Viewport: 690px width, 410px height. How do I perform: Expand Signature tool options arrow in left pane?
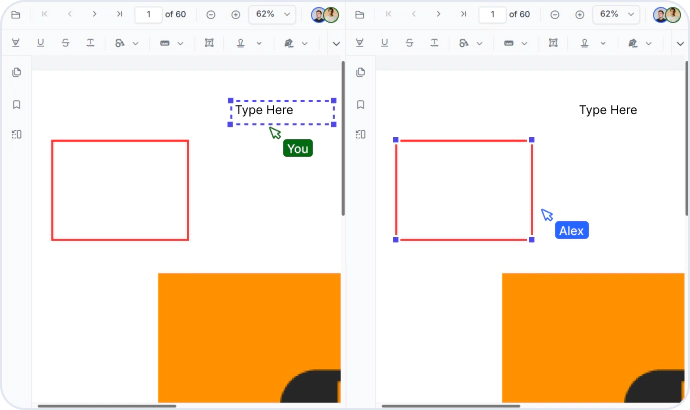point(305,43)
